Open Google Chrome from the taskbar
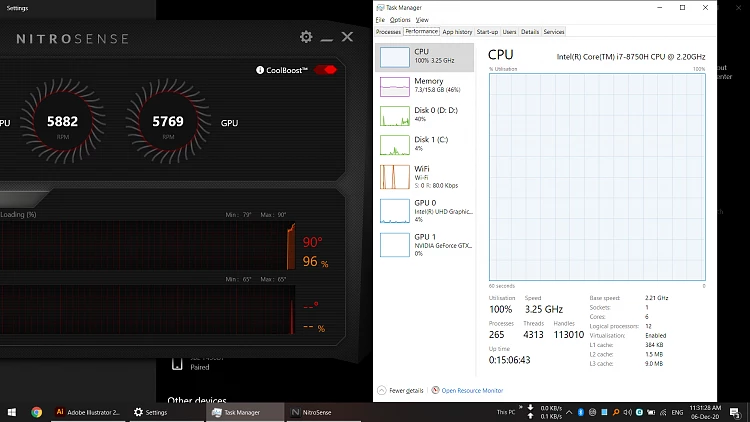The height and width of the screenshot is (422, 750). (x=37, y=412)
